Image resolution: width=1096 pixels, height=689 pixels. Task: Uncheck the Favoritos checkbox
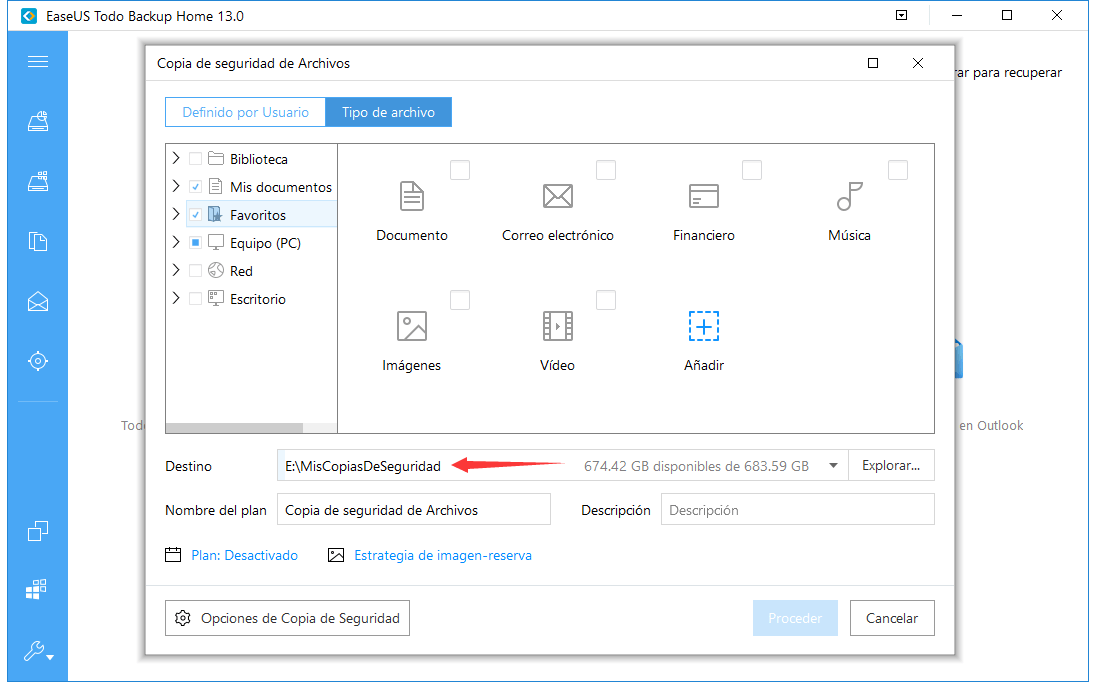(x=196, y=215)
